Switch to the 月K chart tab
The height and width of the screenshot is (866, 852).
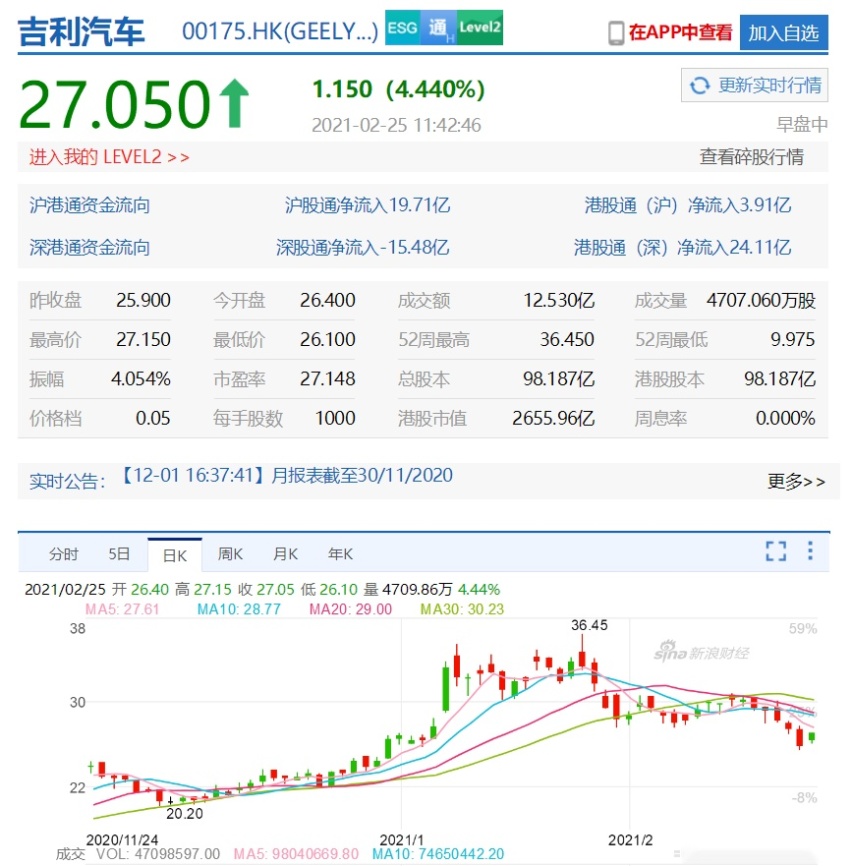285,554
